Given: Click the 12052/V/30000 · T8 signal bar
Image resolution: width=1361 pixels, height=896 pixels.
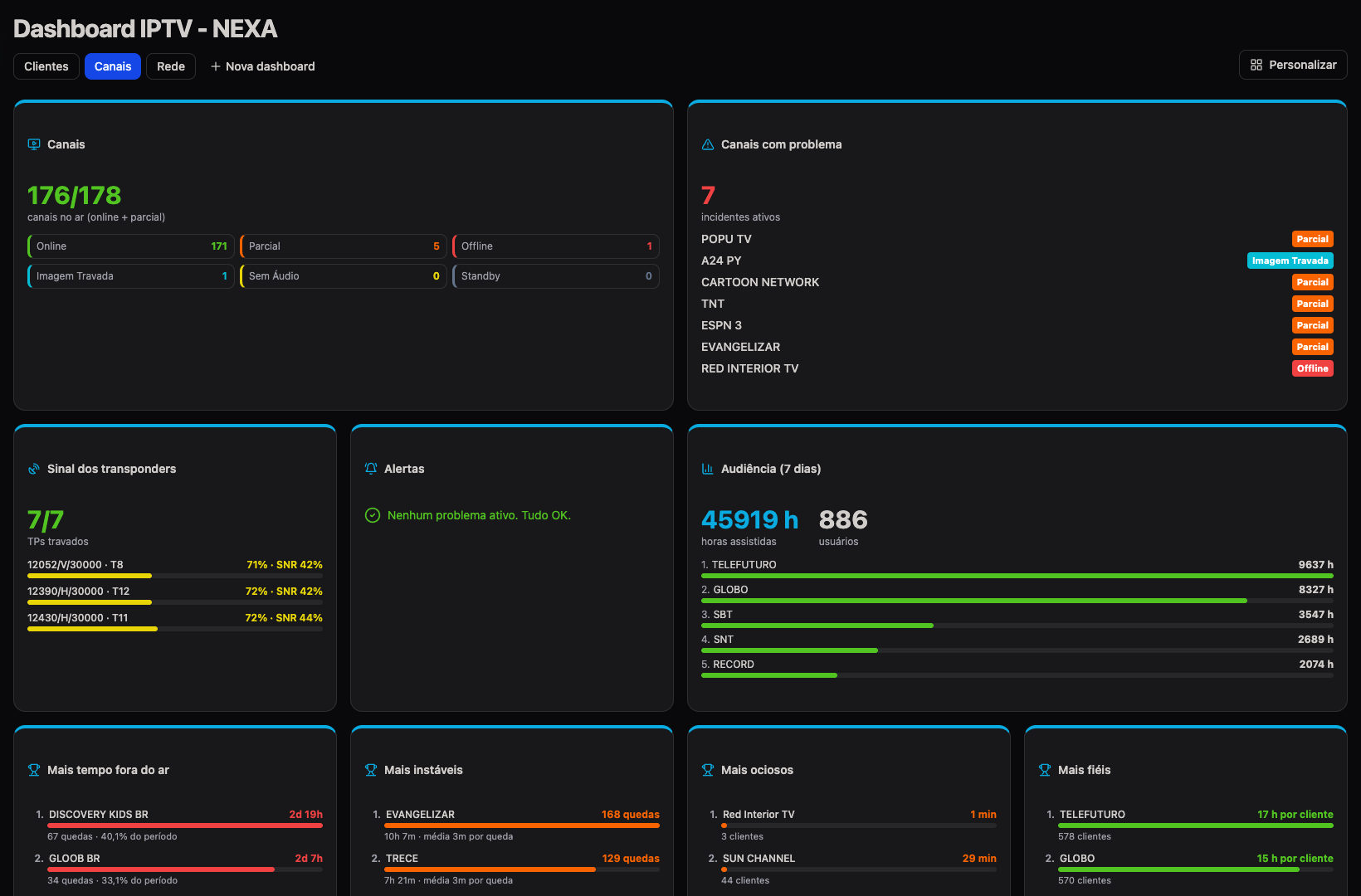Looking at the screenshot, I should (x=175, y=576).
